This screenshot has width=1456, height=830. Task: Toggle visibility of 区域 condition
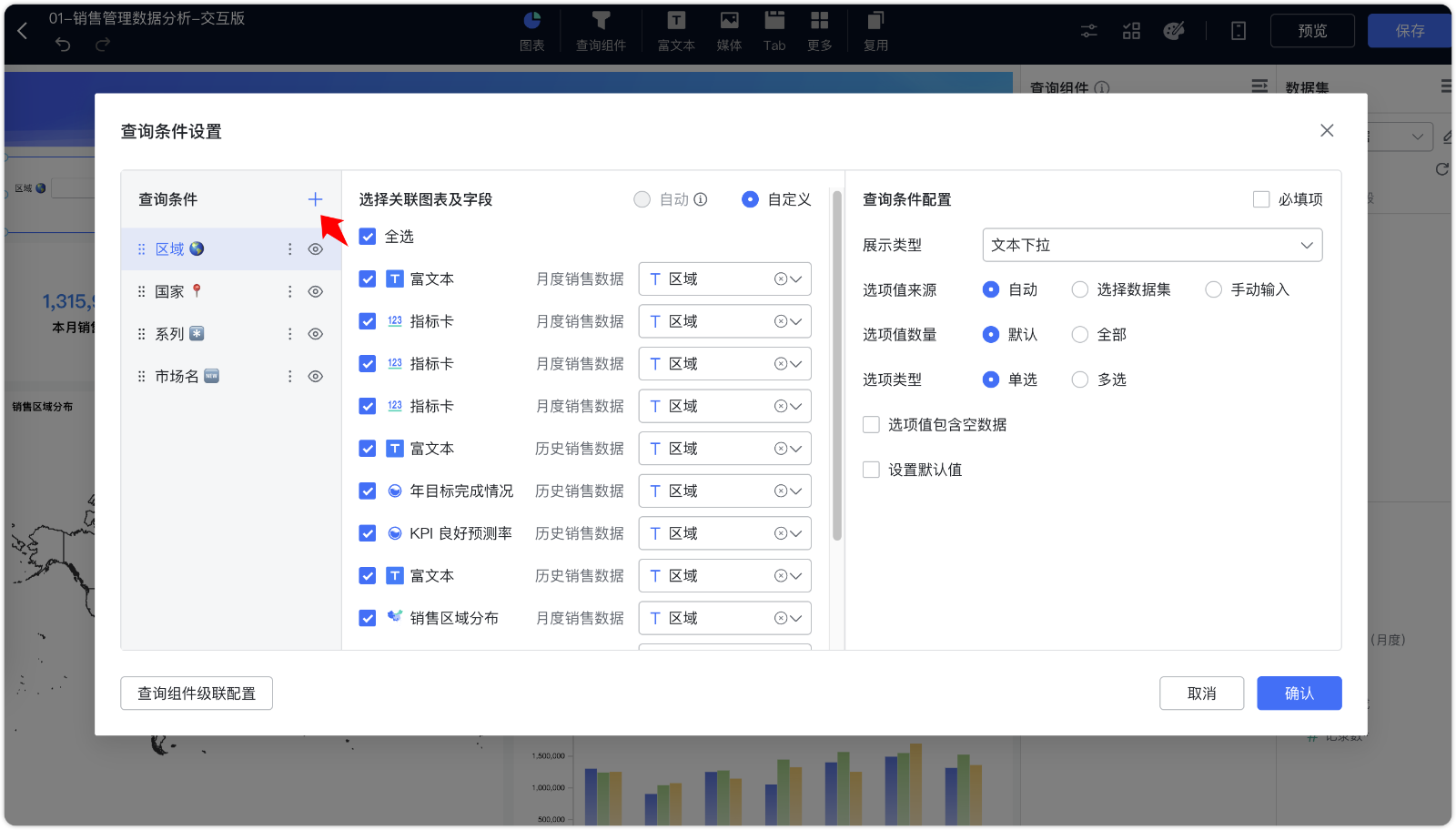[x=316, y=249]
